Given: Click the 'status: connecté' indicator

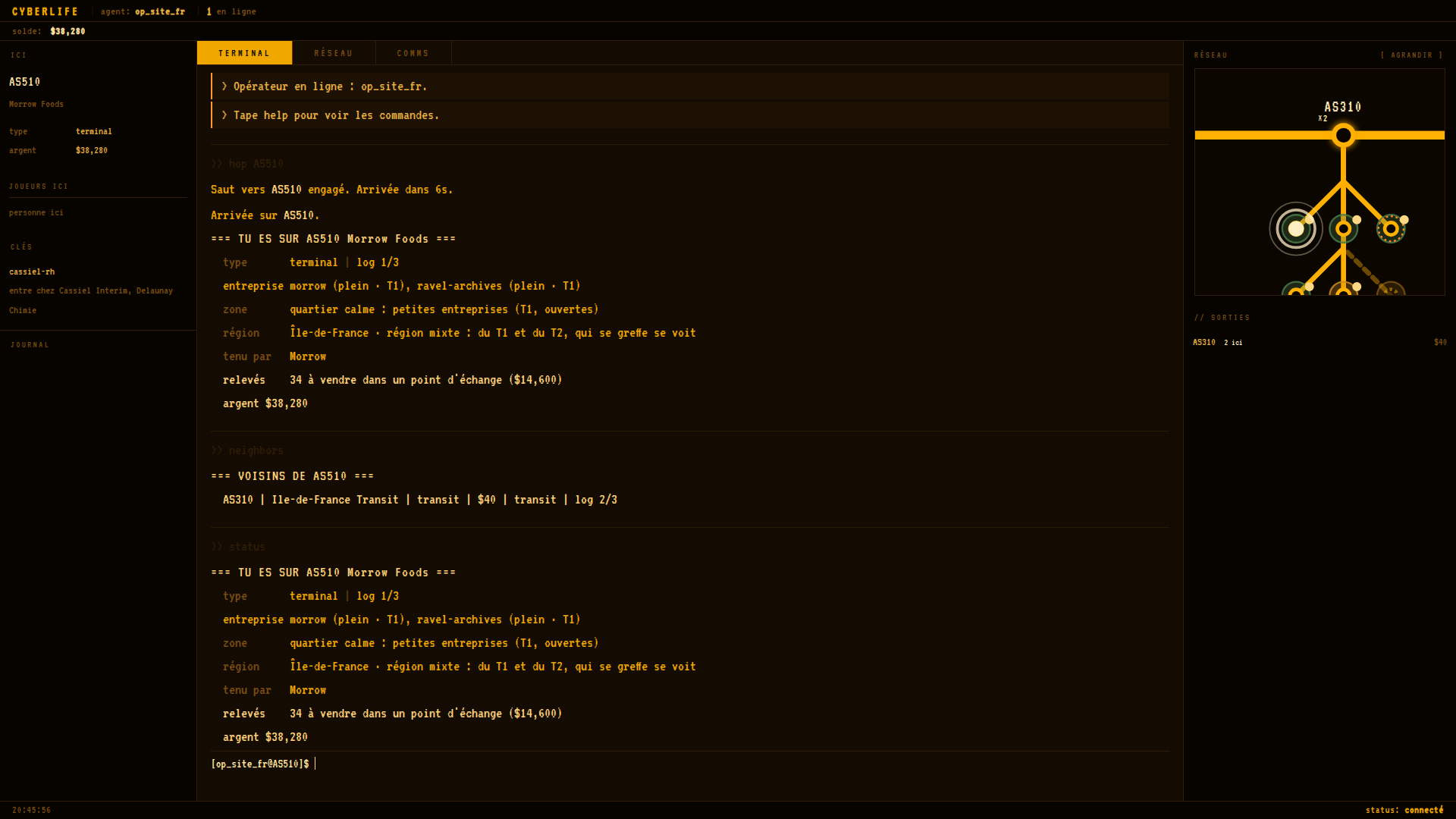Looking at the screenshot, I should point(1404,810).
